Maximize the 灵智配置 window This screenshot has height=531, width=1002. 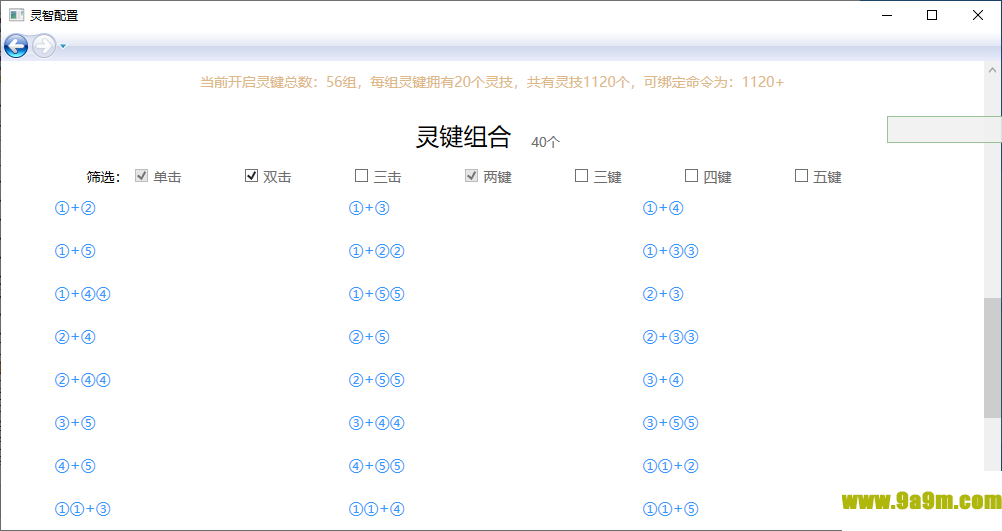[932, 15]
